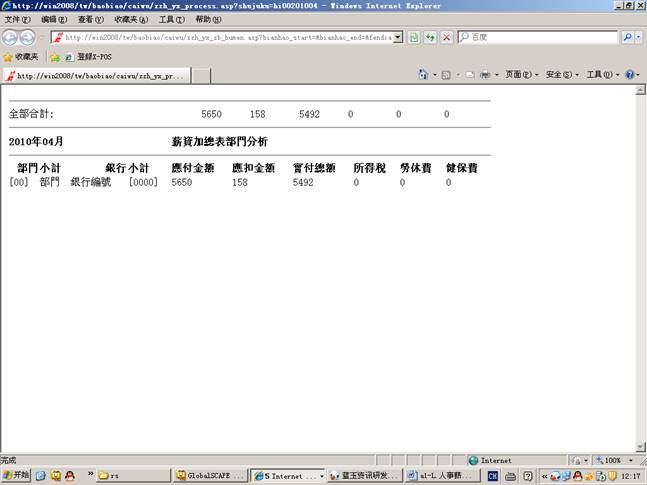This screenshot has height=485, width=647.
Task: Click the browser Back button
Action: click(11, 37)
